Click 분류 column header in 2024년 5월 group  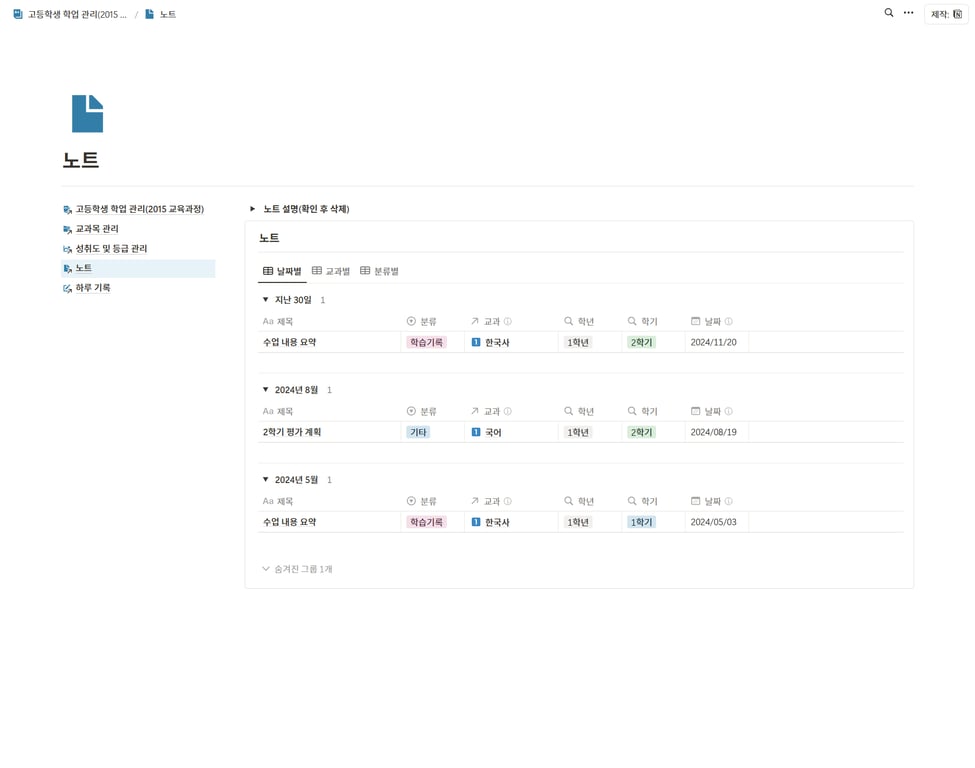coord(421,501)
